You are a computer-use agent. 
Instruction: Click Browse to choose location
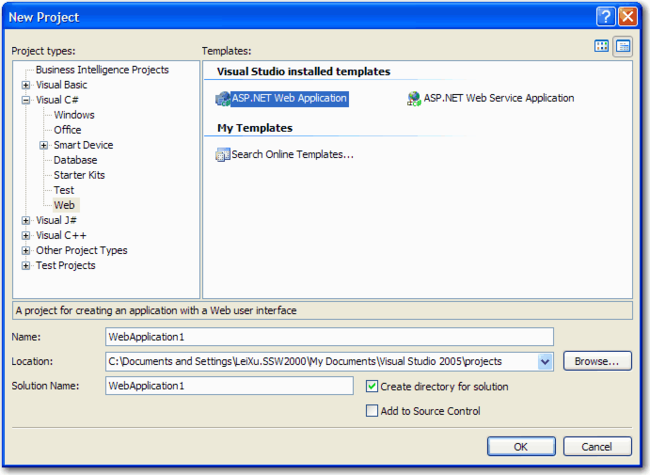597,361
